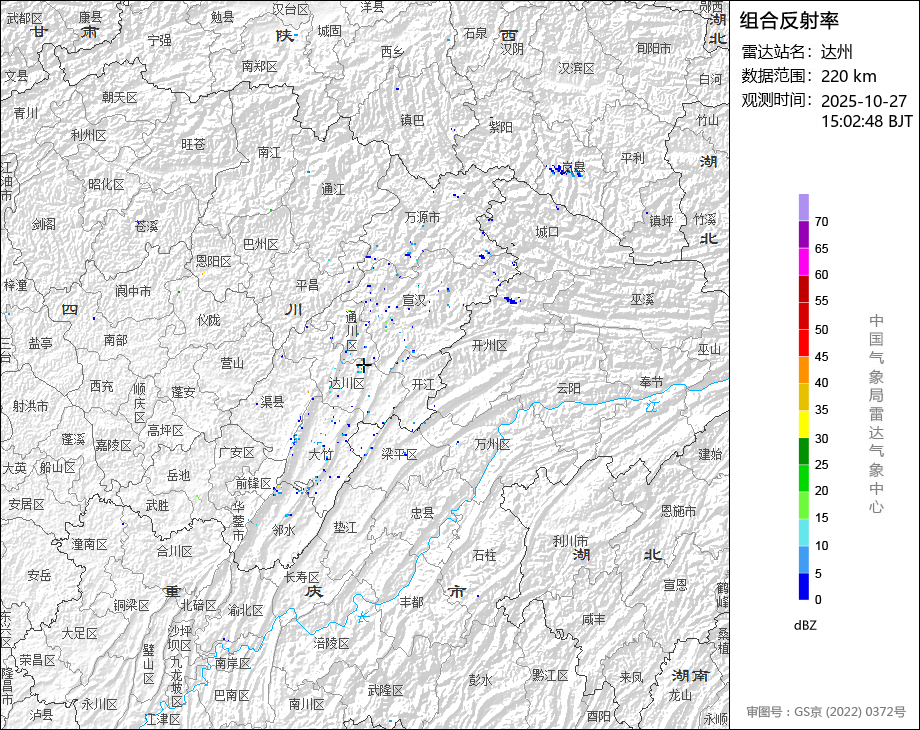Click the 朝天区 map label

point(120,97)
